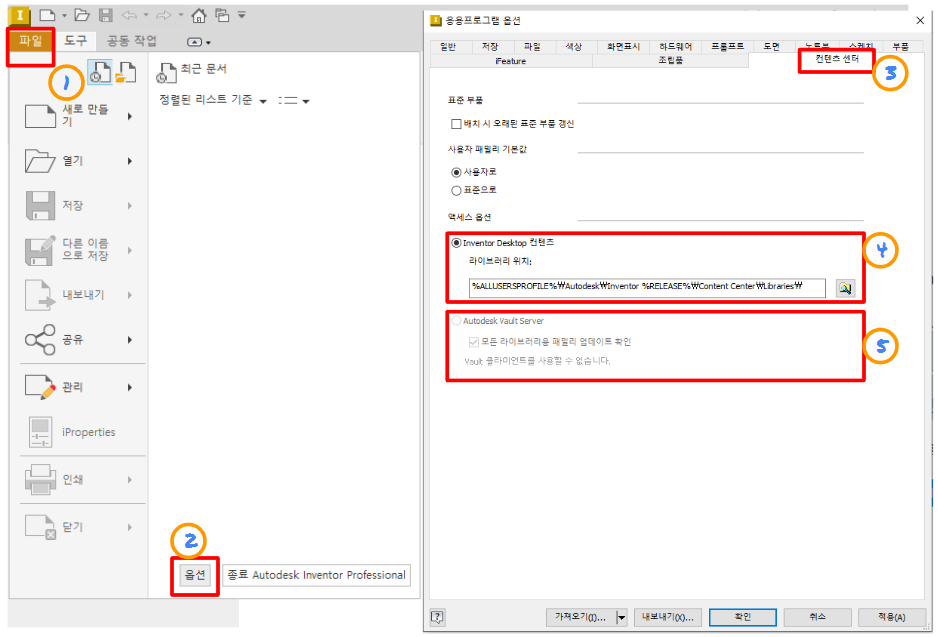Switch to the 공동 작업 ribbon tab
This screenshot has width=938, height=637.
pyautogui.click(x=132, y=41)
